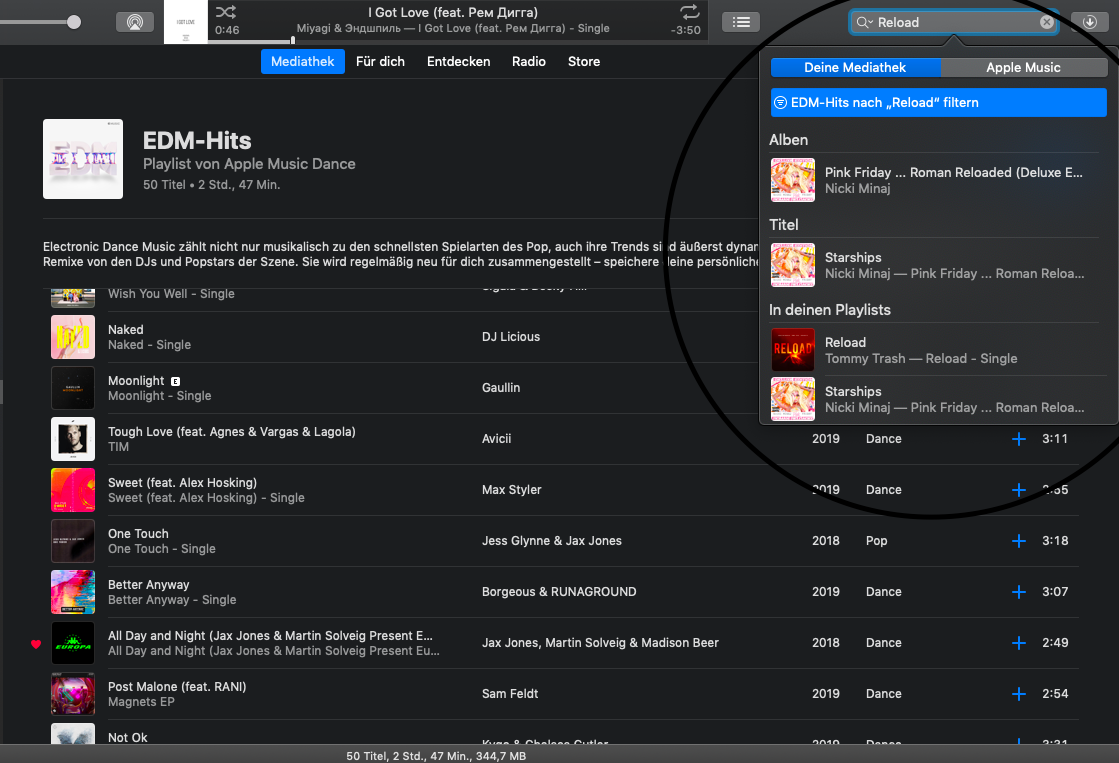Click the Pop genre cell
Image resolution: width=1119 pixels, height=763 pixels.
click(x=876, y=541)
